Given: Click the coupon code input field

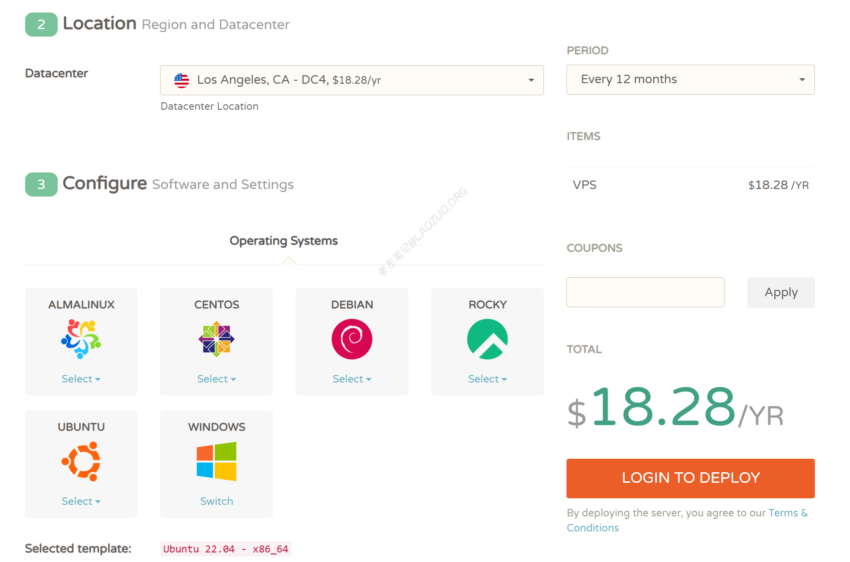Looking at the screenshot, I should click(645, 292).
